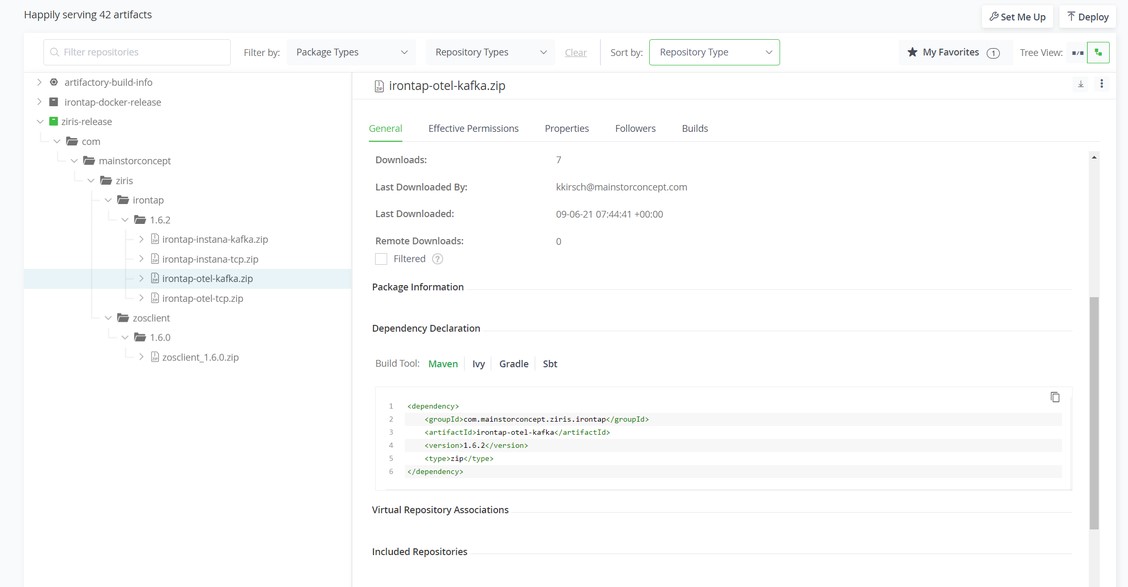1128x587 pixels.
Task: Click the Deploy button
Action: coord(1087,17)
